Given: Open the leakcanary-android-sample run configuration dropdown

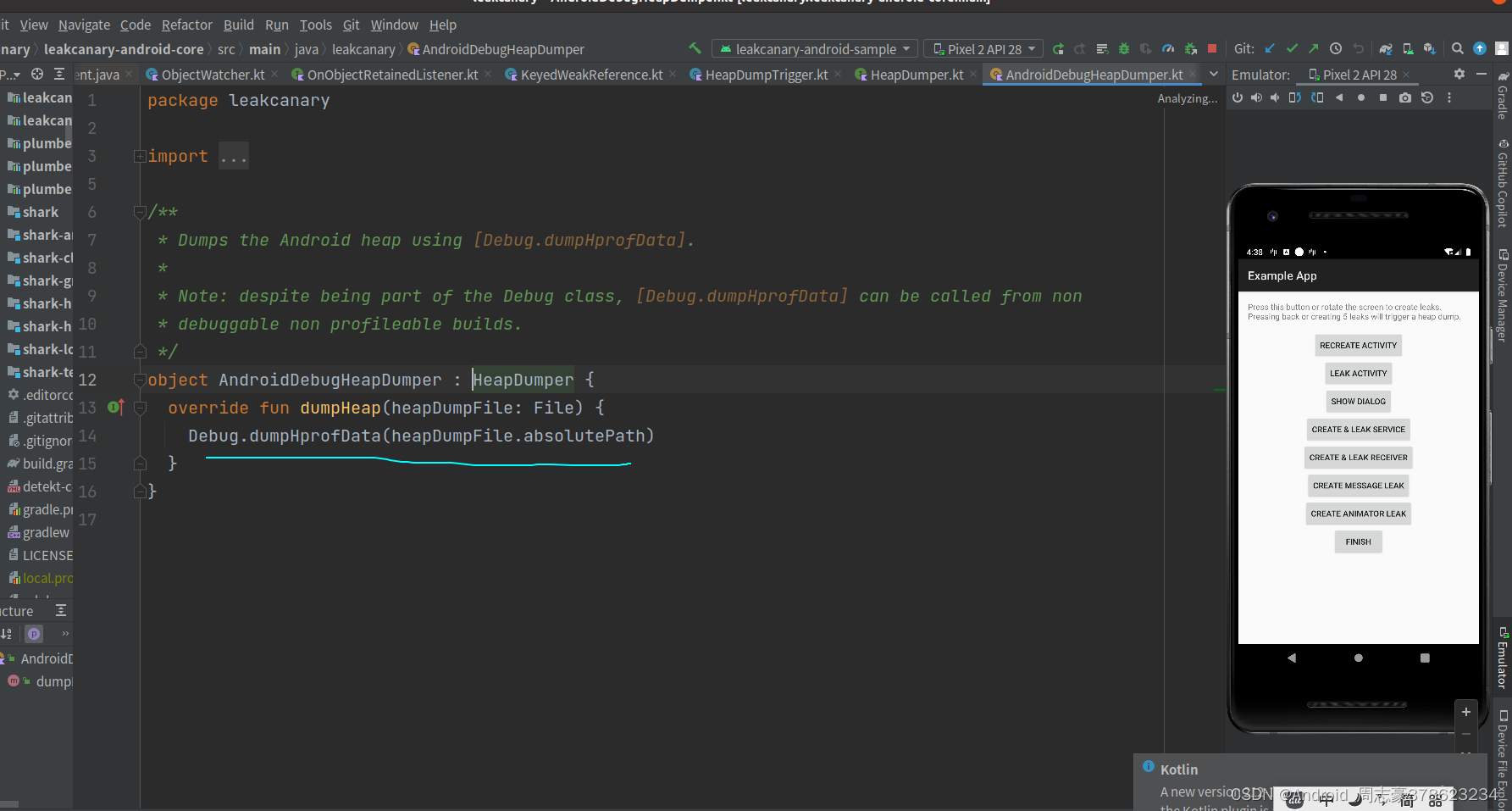Looking at the screenshot, I should click(x=814, y=49).
